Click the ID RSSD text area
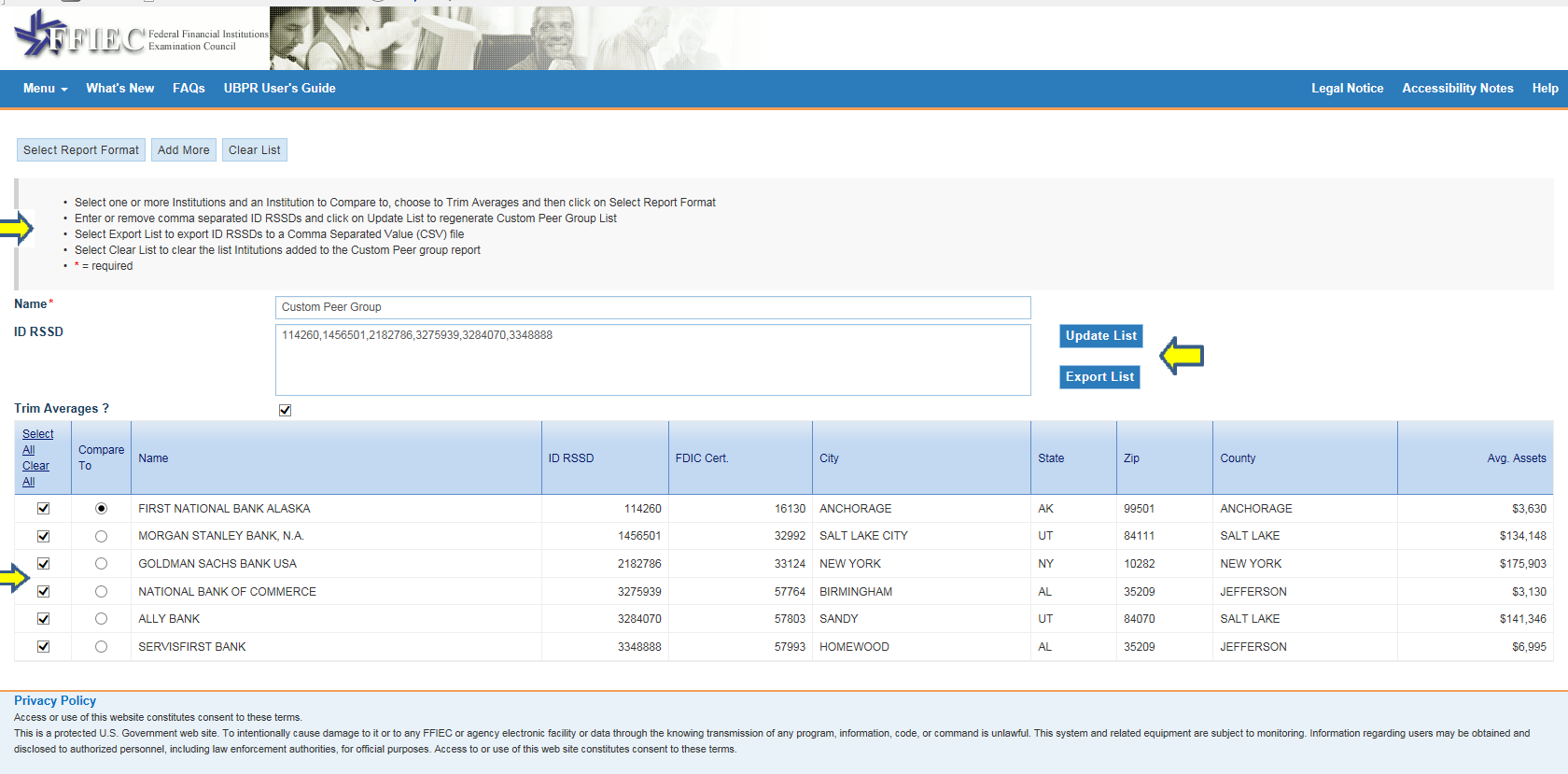 point(653,359)
